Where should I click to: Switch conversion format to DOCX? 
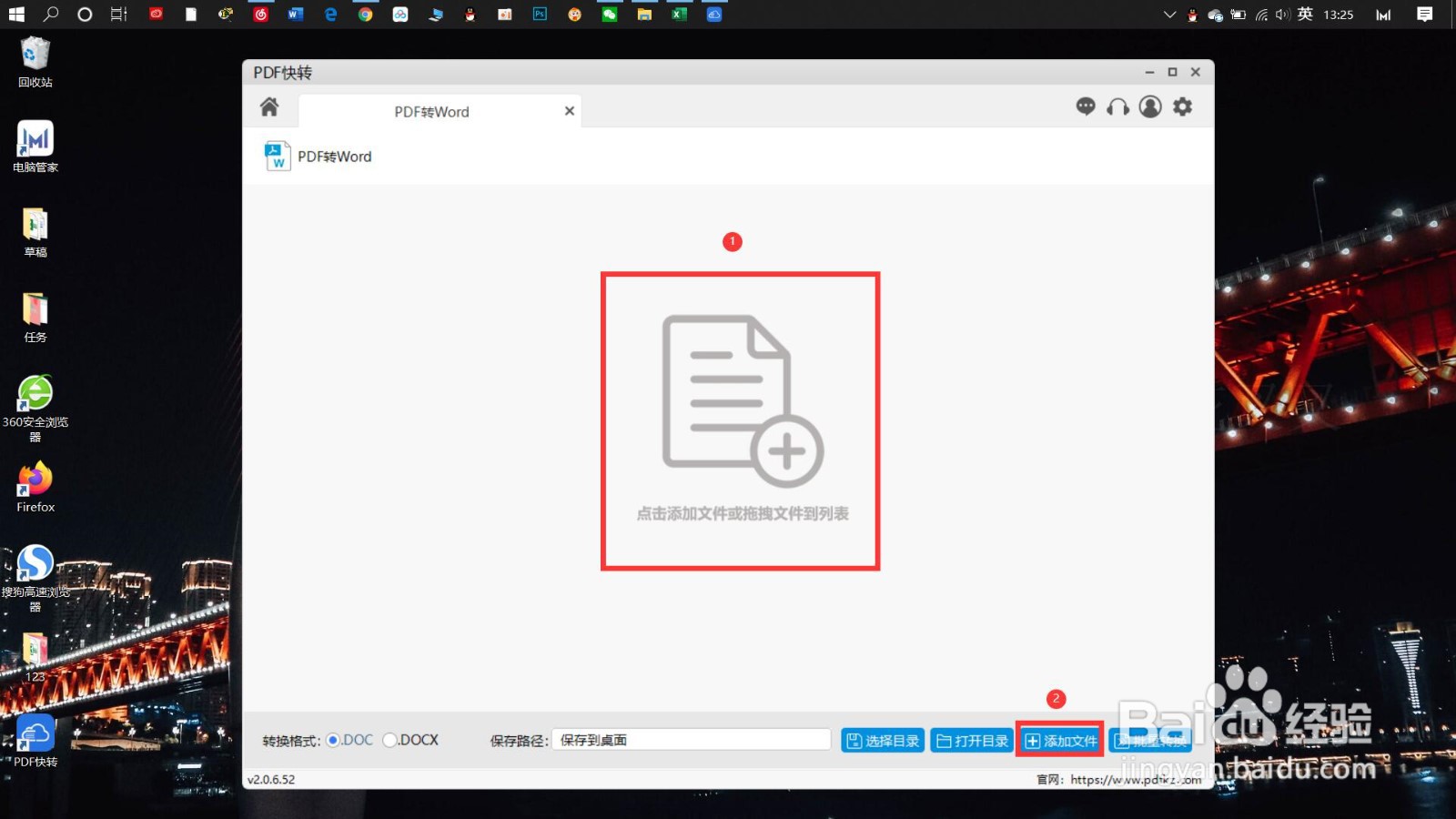(x=389, y=740)
